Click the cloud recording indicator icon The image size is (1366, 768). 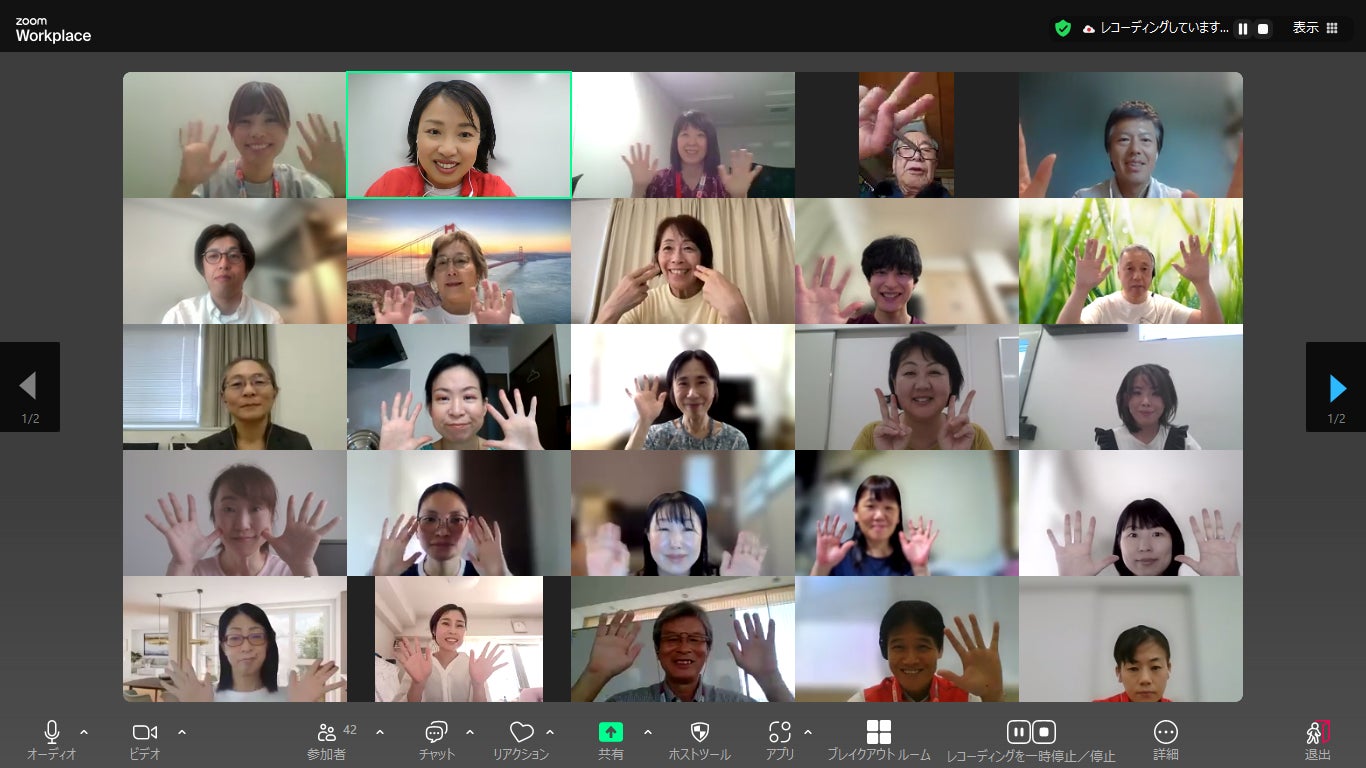(1089, 29)
